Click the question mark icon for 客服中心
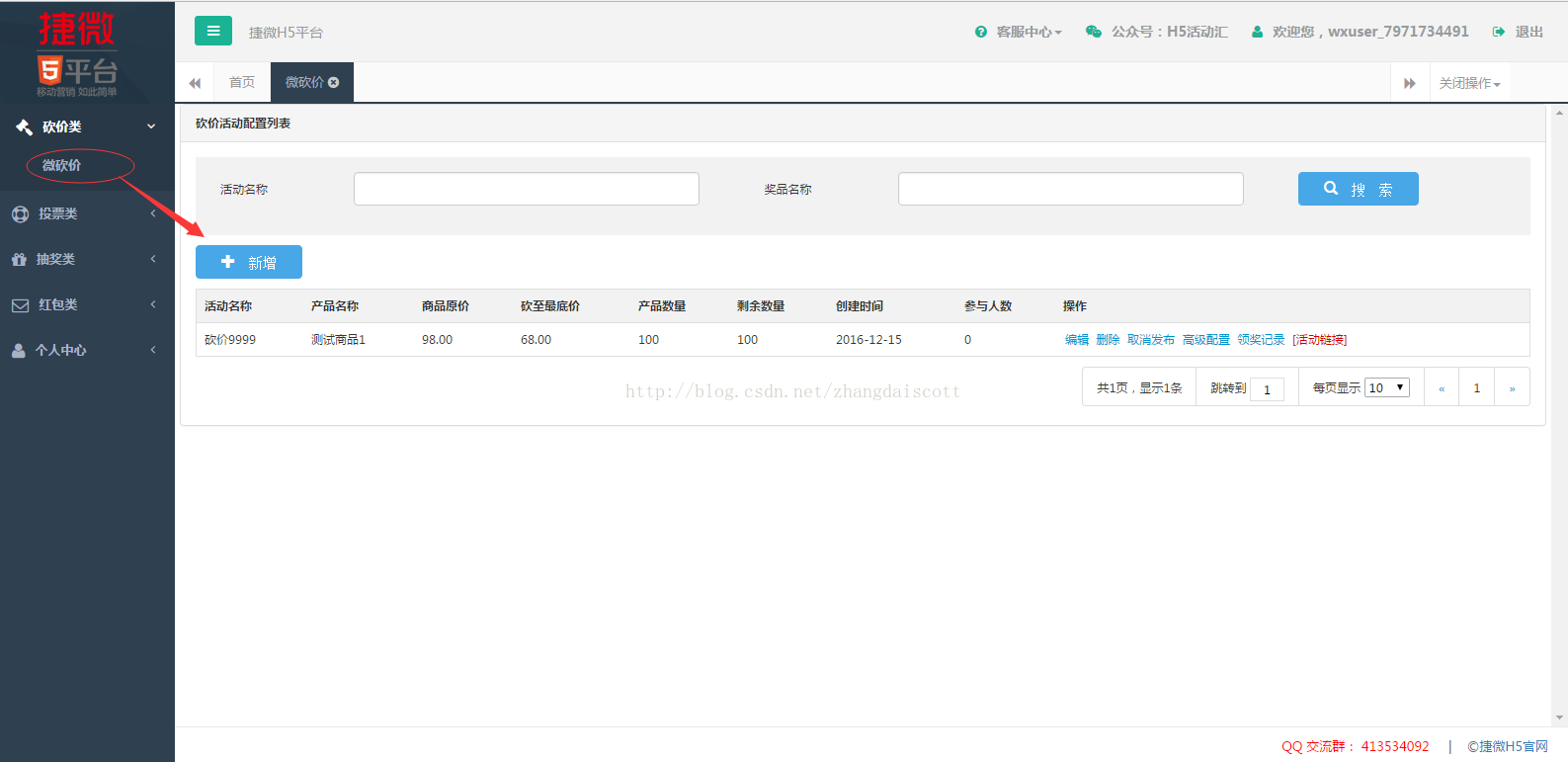The height and width of the screenshot is (762, 1568). tap(981, 32)
